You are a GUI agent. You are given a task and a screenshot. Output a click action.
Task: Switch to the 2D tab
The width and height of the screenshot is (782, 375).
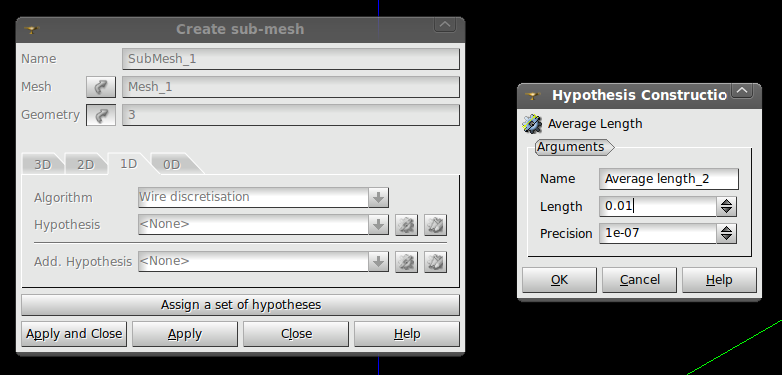[86, 165]
